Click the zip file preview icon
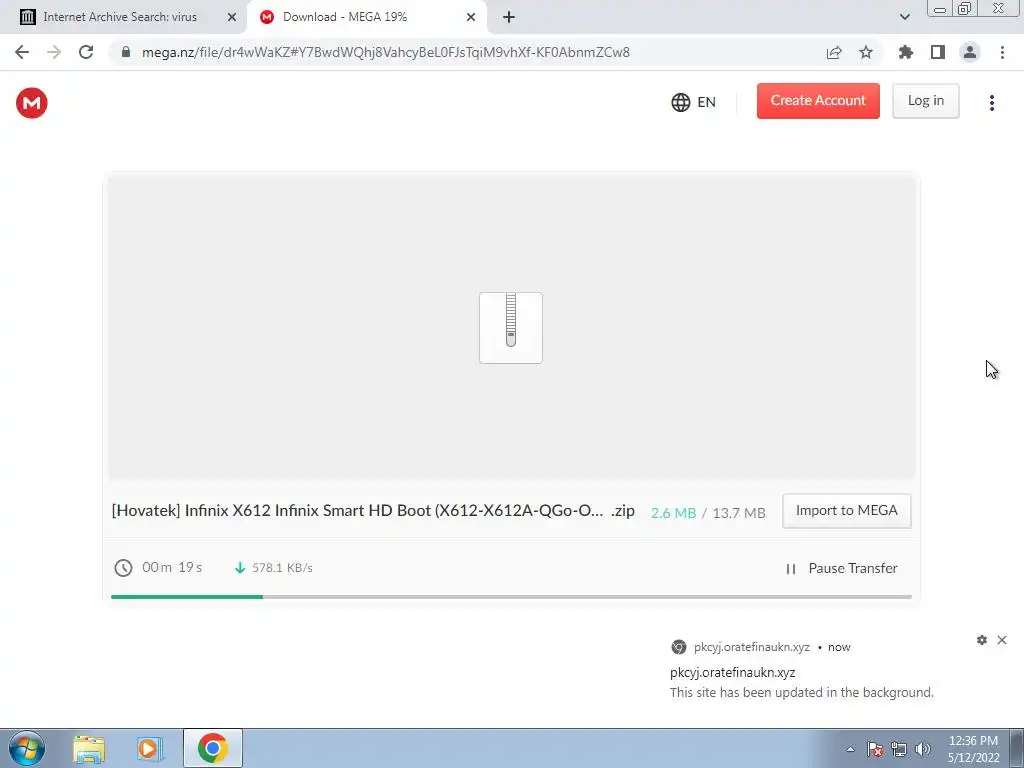Viewport: 1024px width, 768px height. tap(511, 328)
